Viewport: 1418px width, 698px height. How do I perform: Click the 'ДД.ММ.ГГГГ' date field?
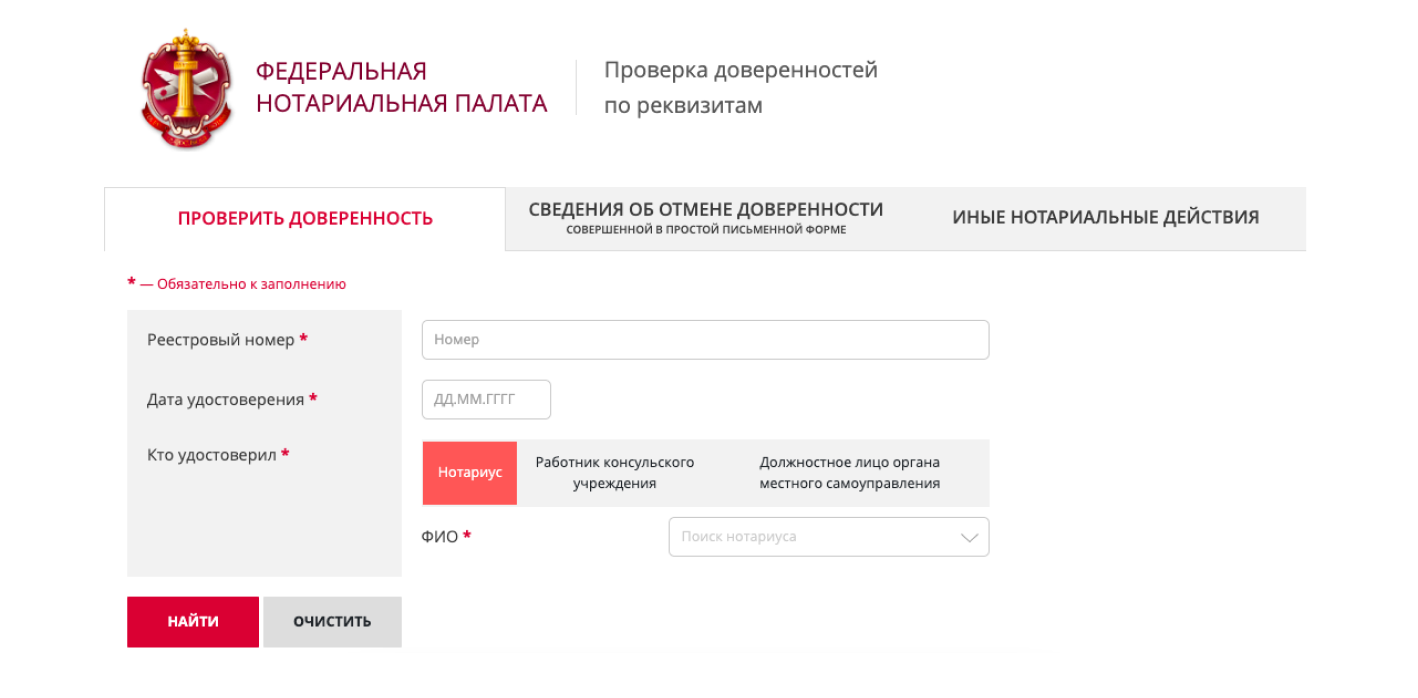(486, 400)
